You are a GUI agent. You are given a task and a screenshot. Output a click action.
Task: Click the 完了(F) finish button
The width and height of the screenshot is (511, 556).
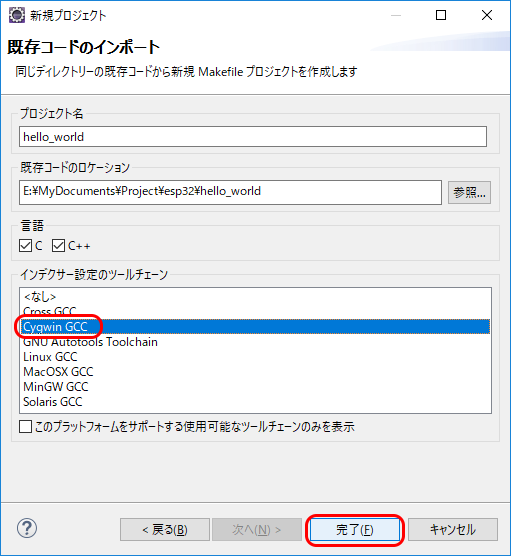pyautogui.click(x=355, y=530)
